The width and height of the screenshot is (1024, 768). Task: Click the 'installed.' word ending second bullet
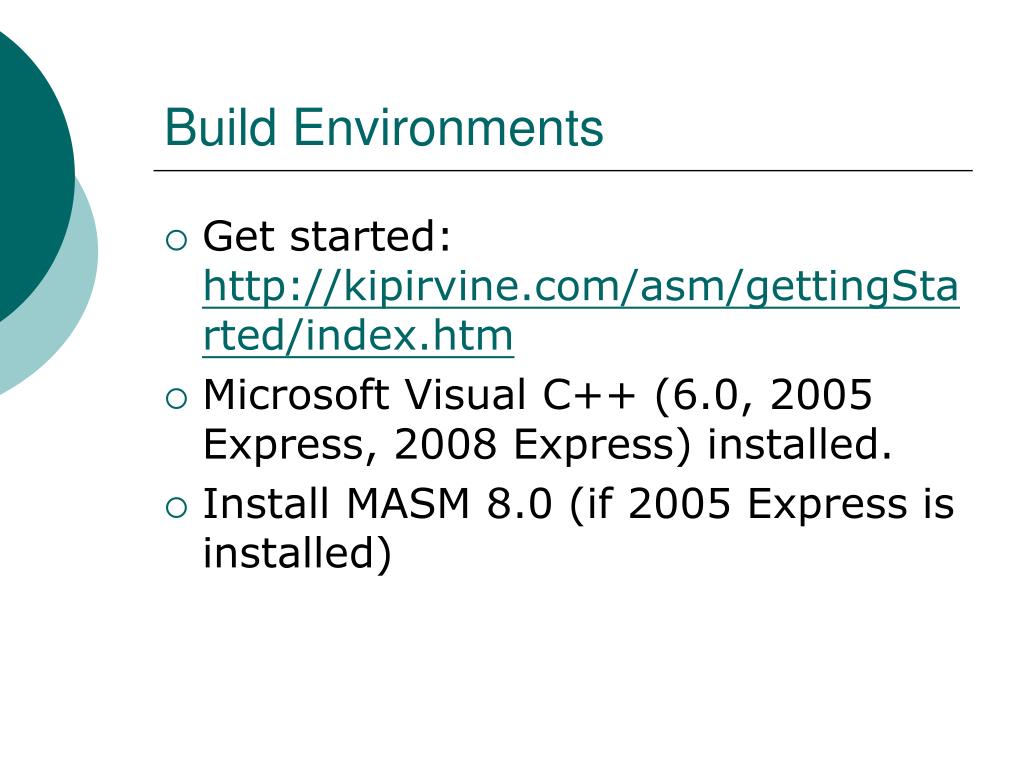point(800,444)
